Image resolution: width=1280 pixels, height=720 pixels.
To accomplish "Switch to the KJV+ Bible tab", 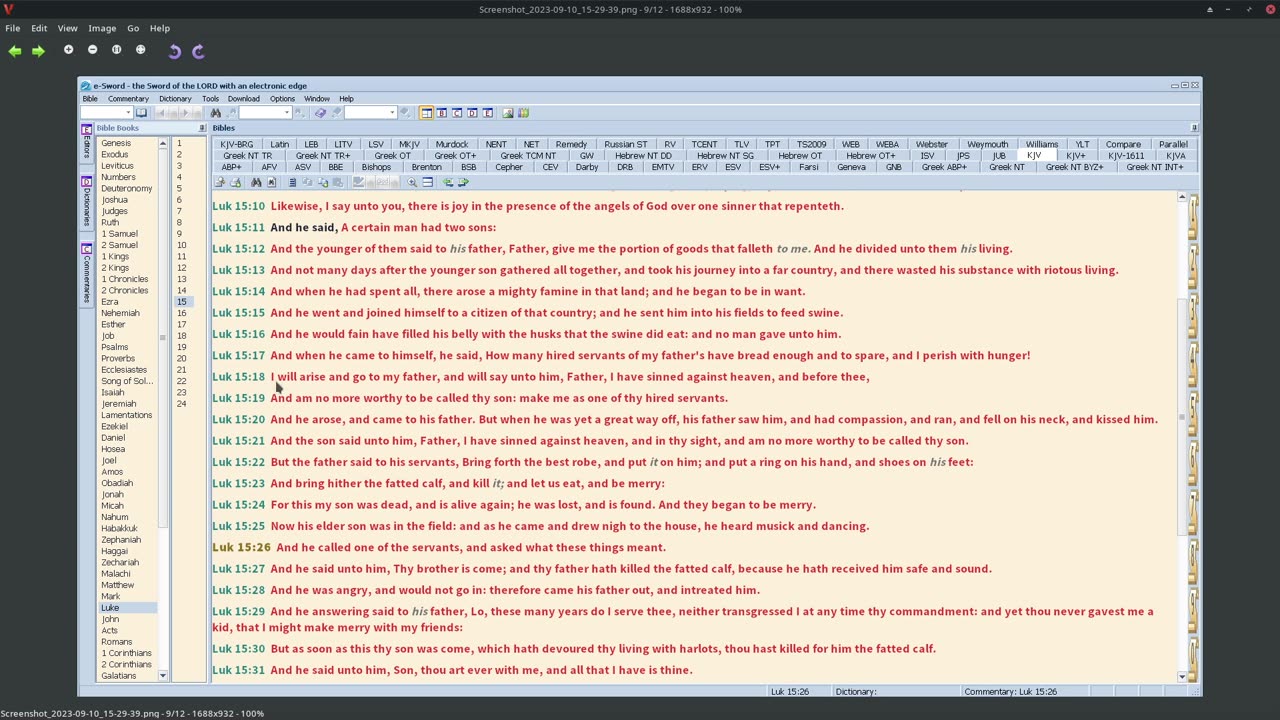I will coord(1076,156).
